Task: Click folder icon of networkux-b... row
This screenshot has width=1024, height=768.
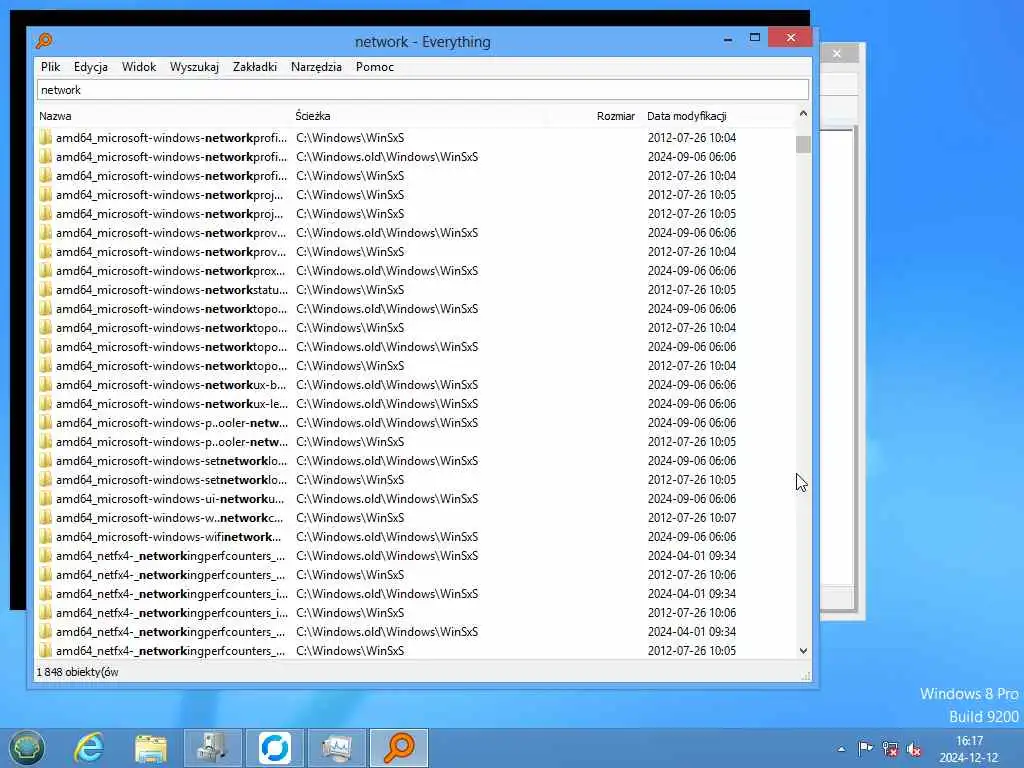Action: [x=45, y=385]
